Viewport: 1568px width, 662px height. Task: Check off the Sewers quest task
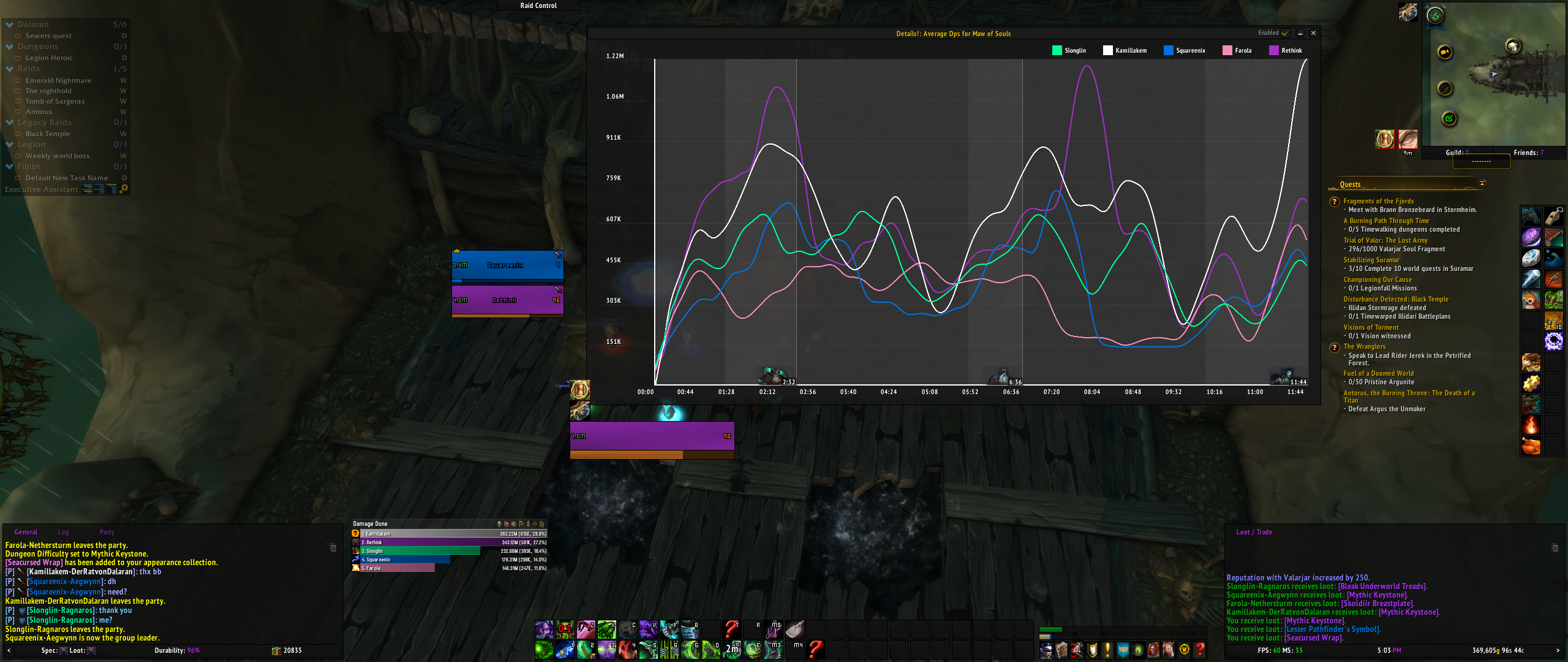pos(18,36)
